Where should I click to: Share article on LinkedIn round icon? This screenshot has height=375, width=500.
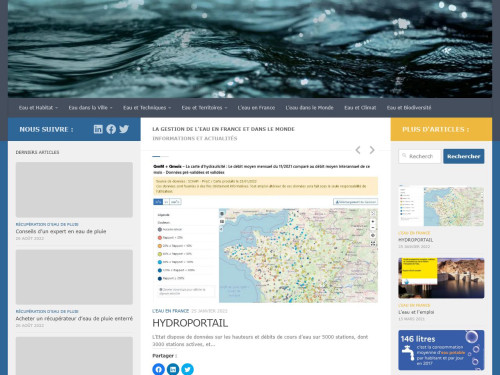[173, 369]
